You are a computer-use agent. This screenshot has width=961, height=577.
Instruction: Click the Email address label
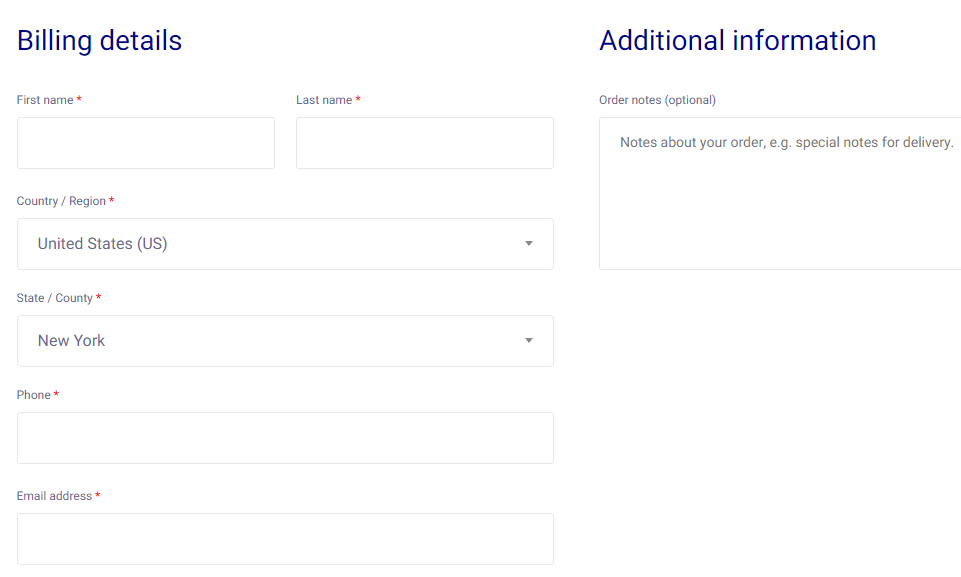tap(54, 496)
